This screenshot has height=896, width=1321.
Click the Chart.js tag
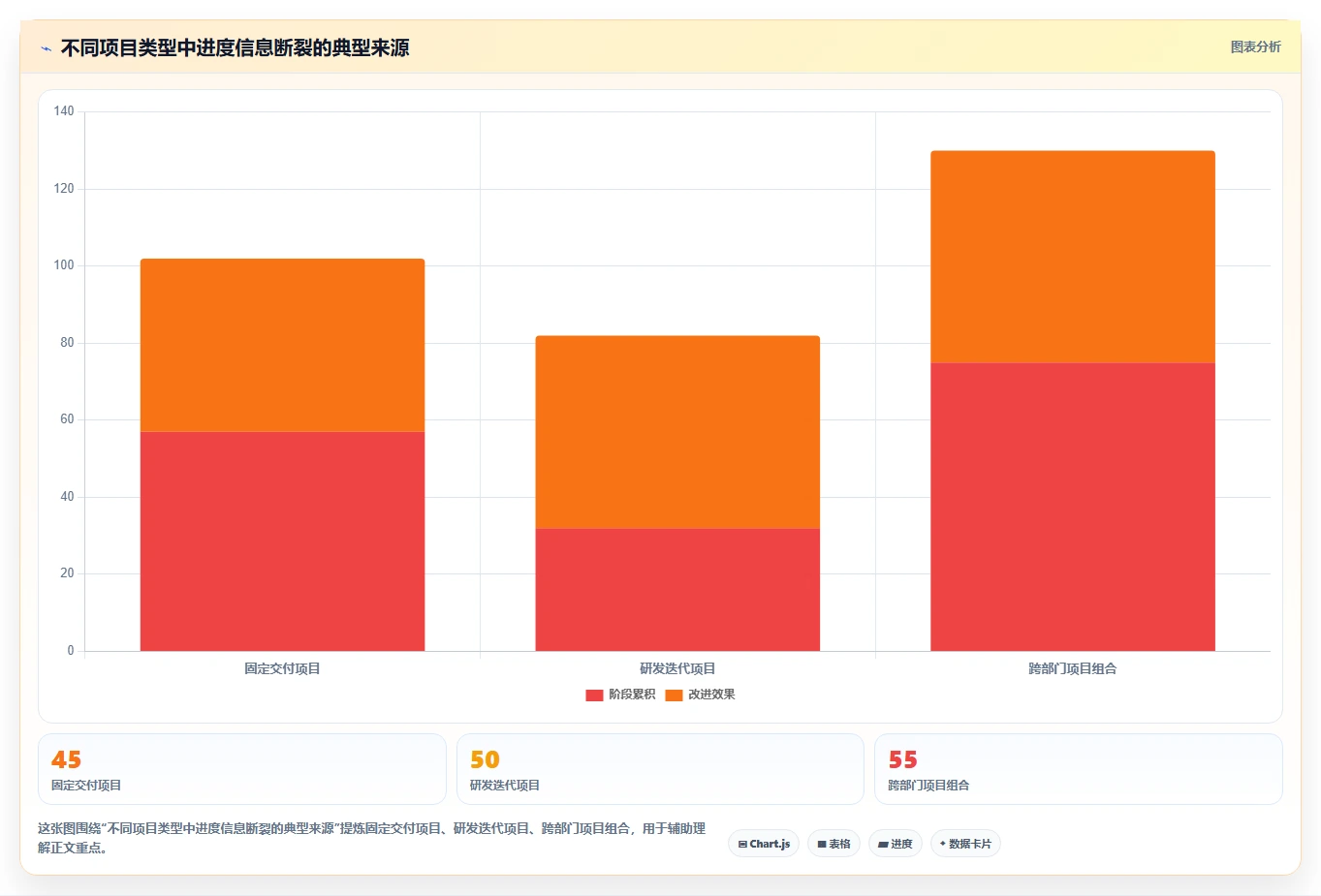click(x=764, y=844)
